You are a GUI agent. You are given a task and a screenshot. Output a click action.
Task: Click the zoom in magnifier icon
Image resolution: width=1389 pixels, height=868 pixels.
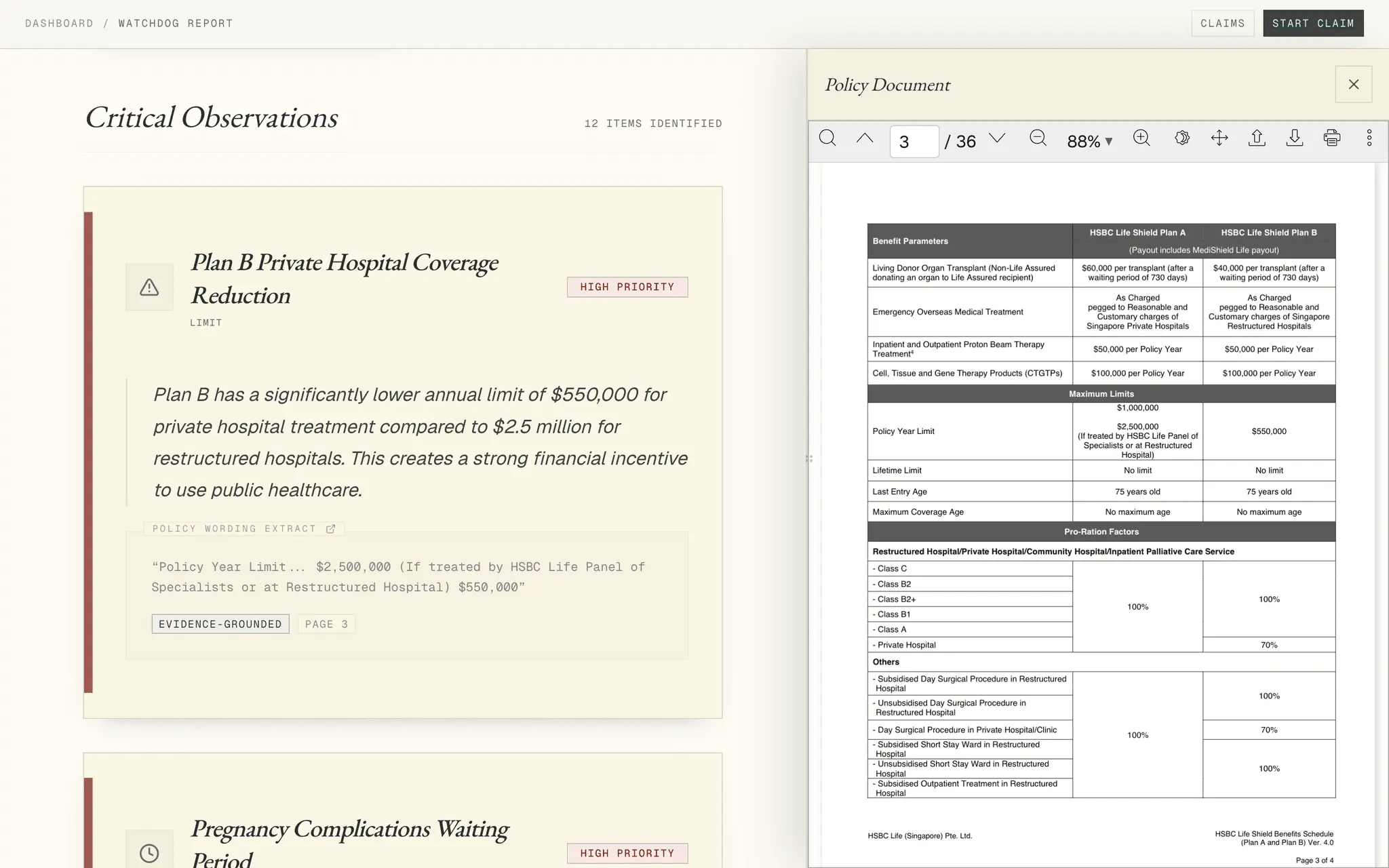click(1142, 138)
